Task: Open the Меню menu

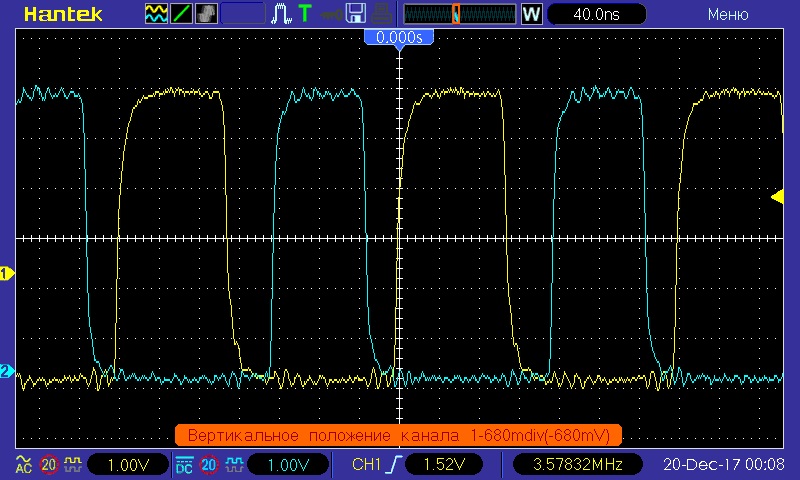Action: 728,14
